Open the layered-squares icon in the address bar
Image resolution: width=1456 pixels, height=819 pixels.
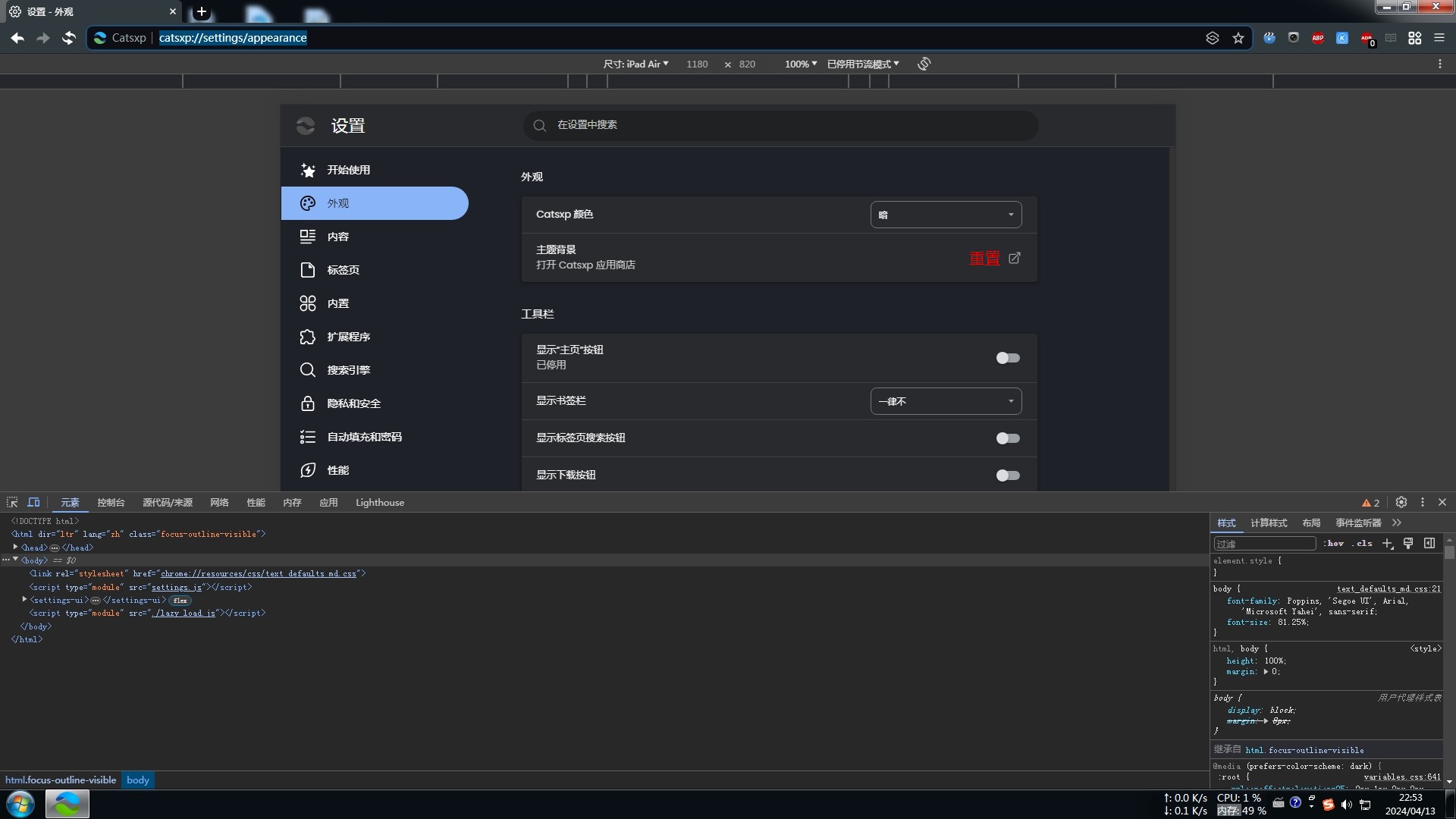click(x=1213, y=38)
